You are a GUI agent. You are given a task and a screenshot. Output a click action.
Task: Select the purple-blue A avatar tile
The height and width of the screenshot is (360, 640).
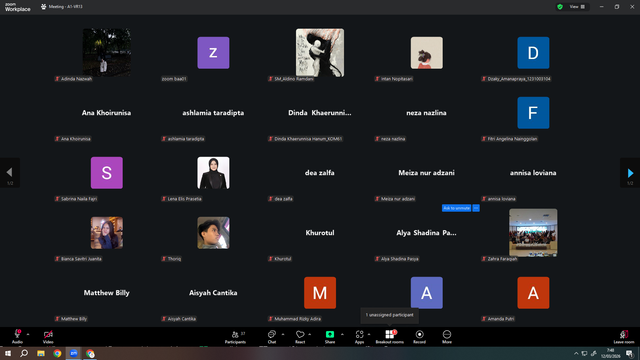click(x=427, y=293)
